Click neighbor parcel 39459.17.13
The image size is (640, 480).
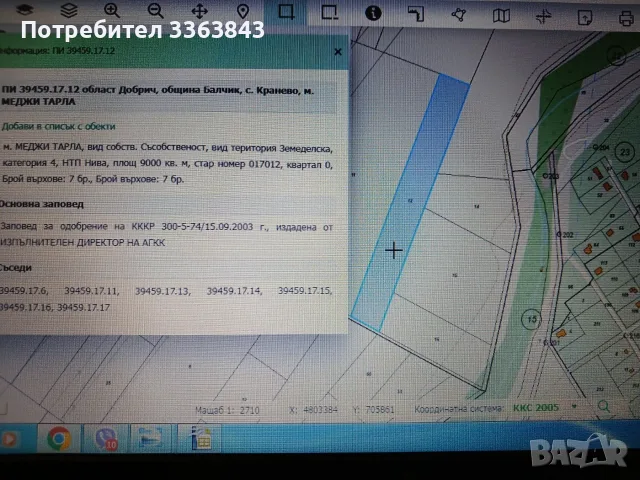point(163,291)
